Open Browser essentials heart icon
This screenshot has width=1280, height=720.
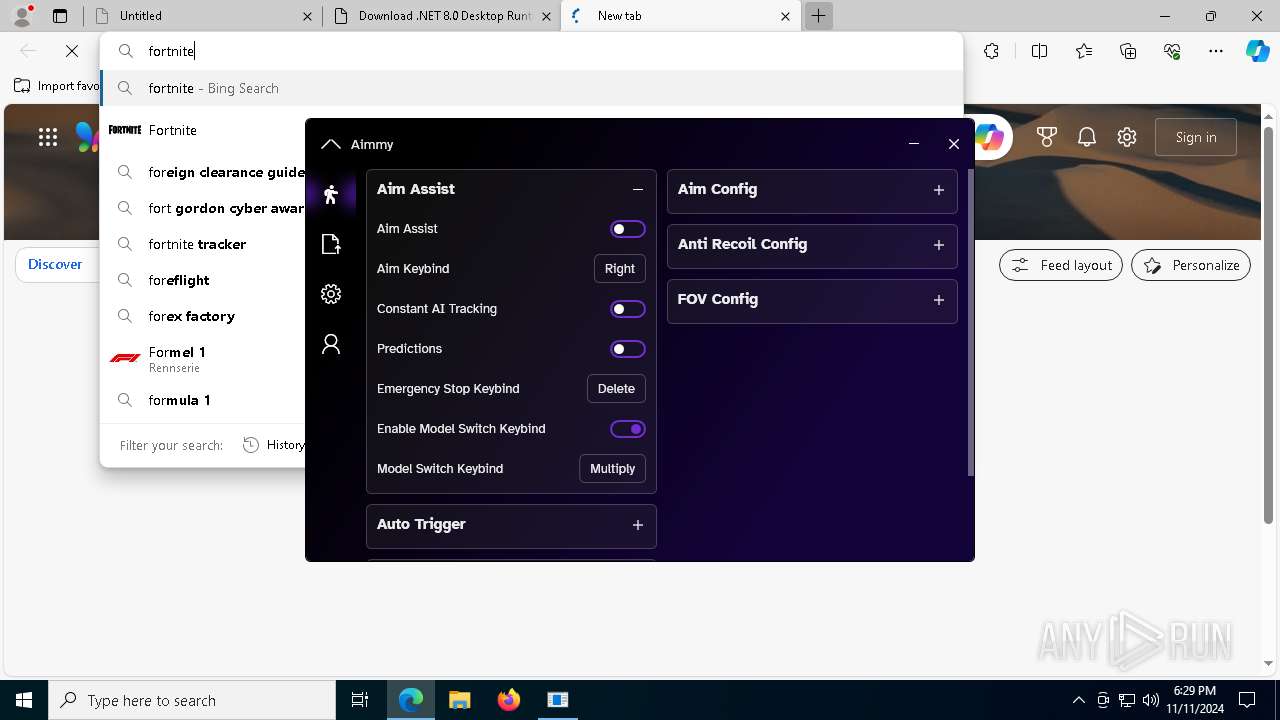click(x=1172, y=51)
